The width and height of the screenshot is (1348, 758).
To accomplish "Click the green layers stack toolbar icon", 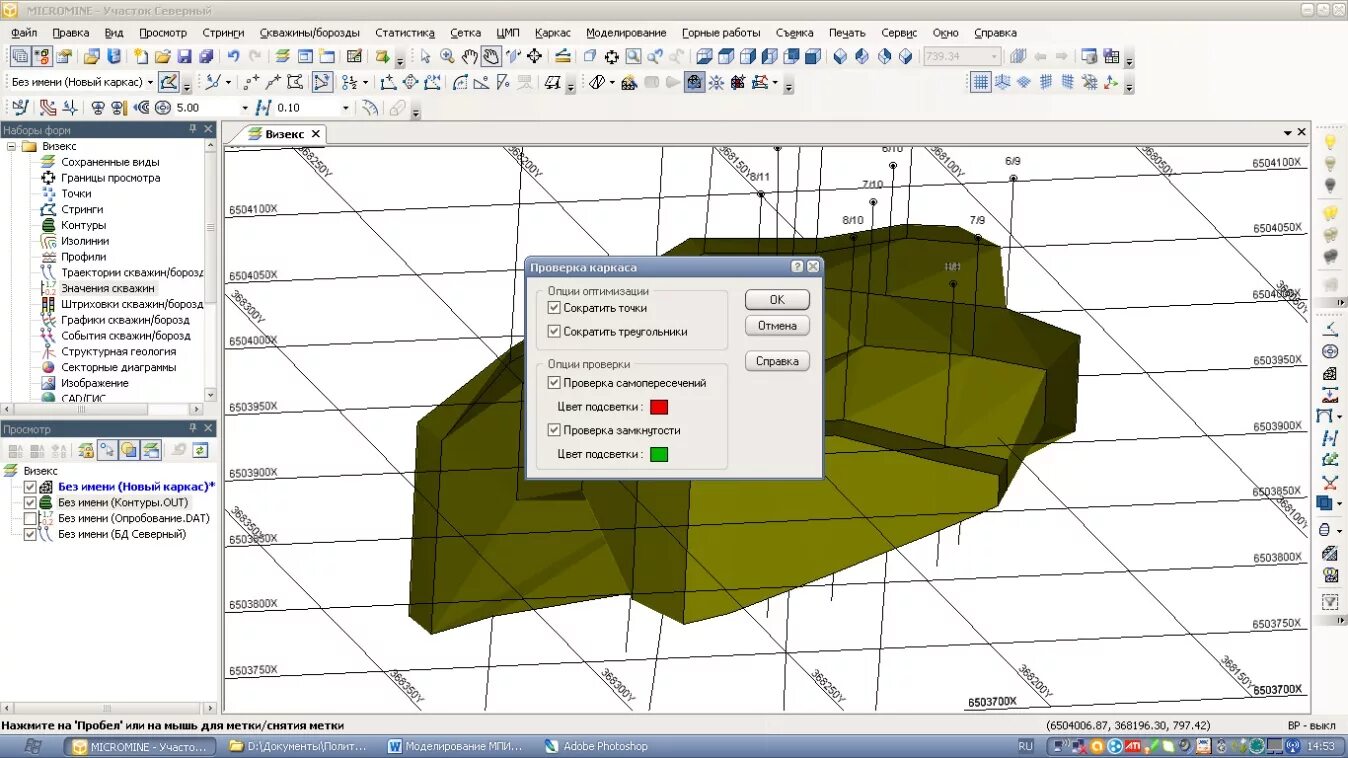I will 282,57.
